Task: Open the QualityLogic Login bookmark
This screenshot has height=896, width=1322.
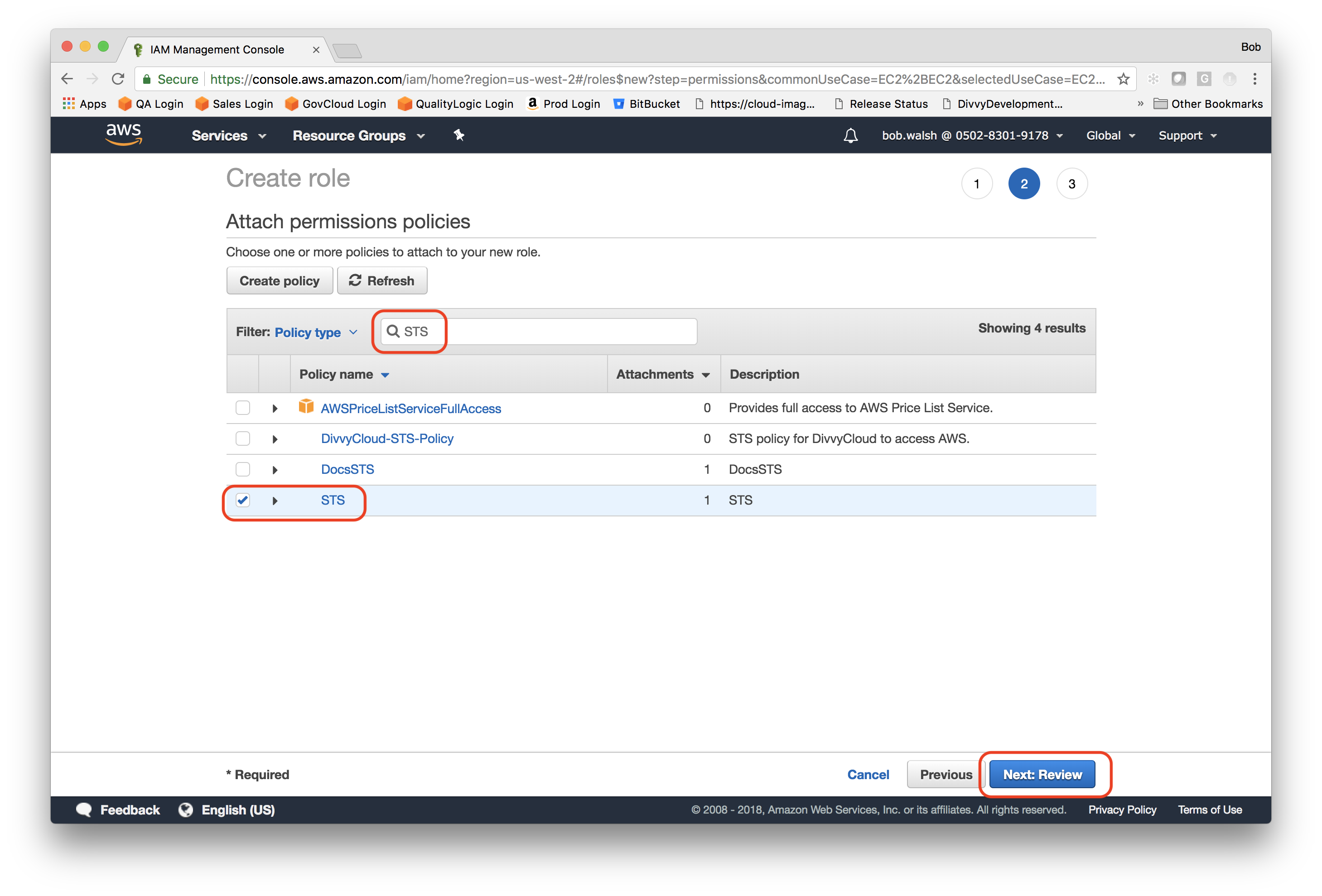Action: tap(456, 104)
